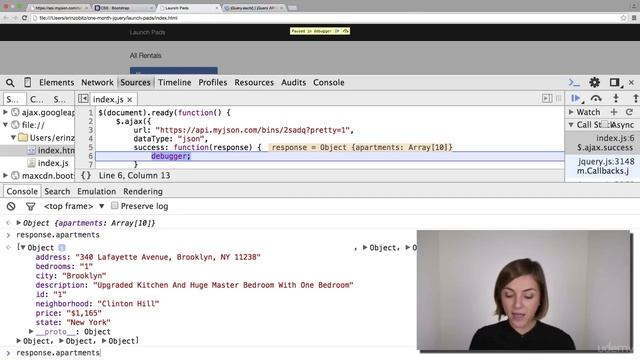Collapse the first expanded Object
640x360 pixels.
23,248
